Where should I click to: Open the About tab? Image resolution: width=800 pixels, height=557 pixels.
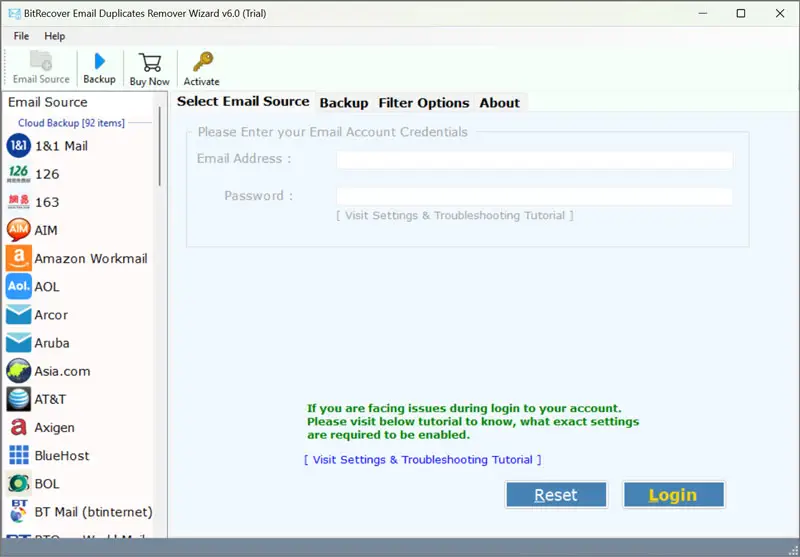coord(499,103)
